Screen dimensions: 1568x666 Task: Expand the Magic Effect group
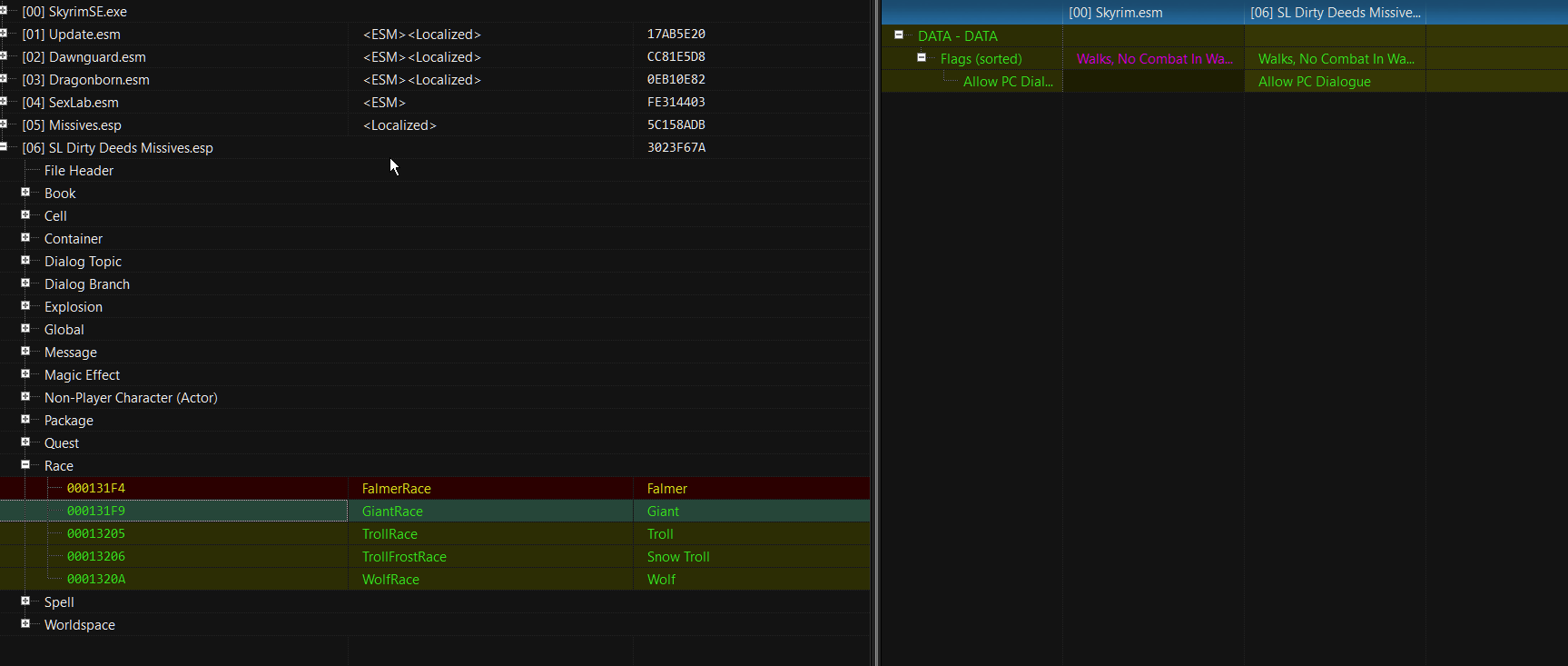pos(25,374)
